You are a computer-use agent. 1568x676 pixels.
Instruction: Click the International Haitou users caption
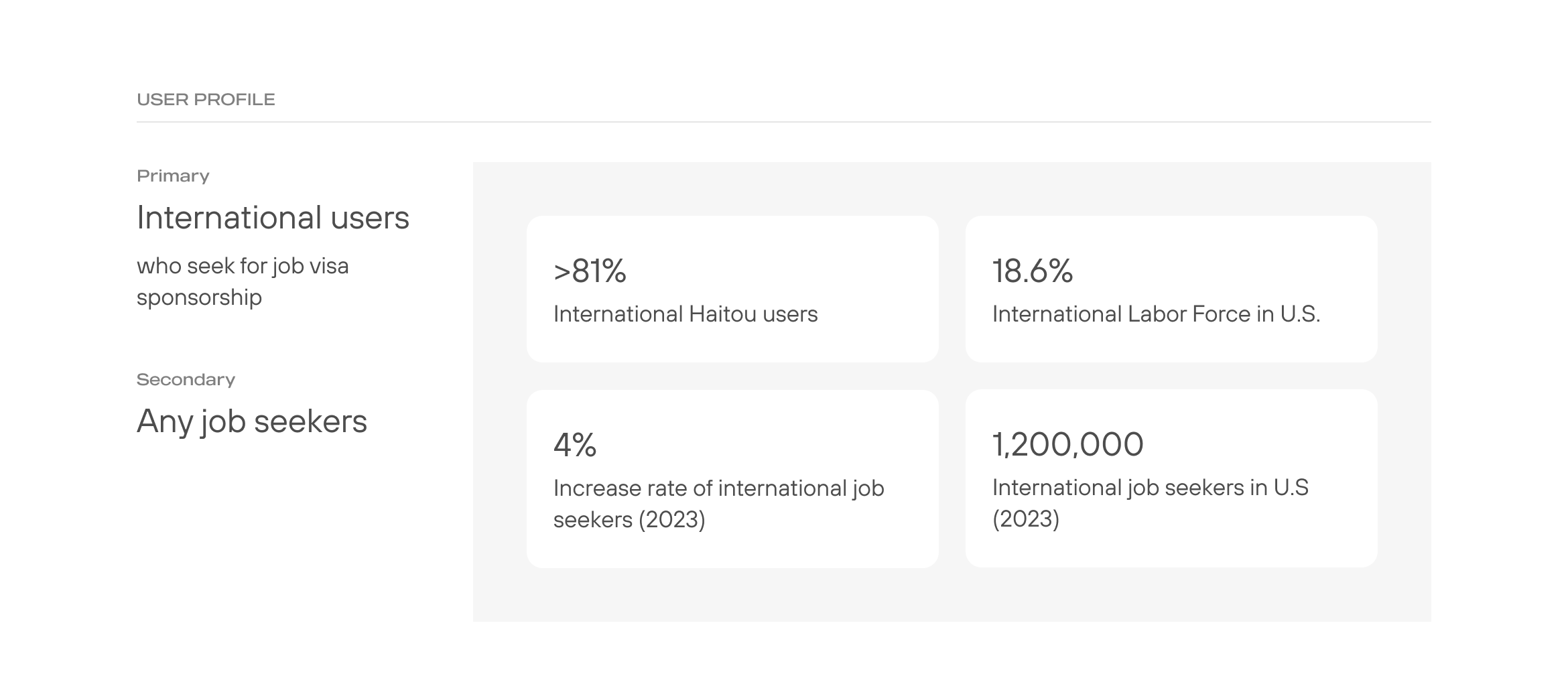685,314
